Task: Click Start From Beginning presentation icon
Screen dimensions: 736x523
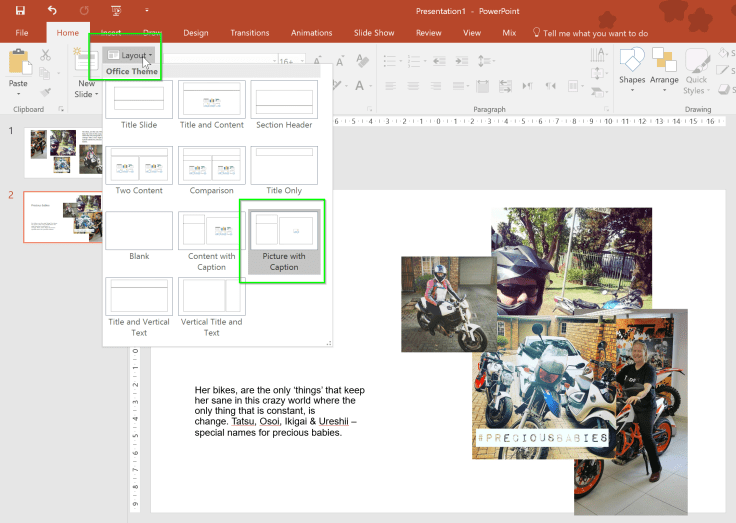Action: pos(116,10)
